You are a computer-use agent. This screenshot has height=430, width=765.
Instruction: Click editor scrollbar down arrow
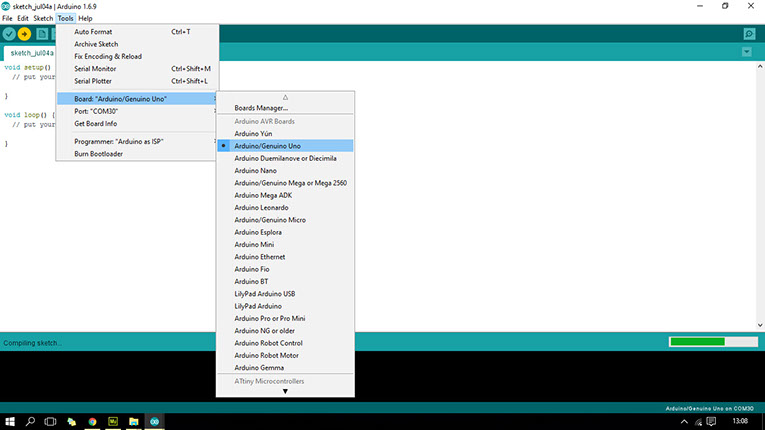(x=760, y=325)
